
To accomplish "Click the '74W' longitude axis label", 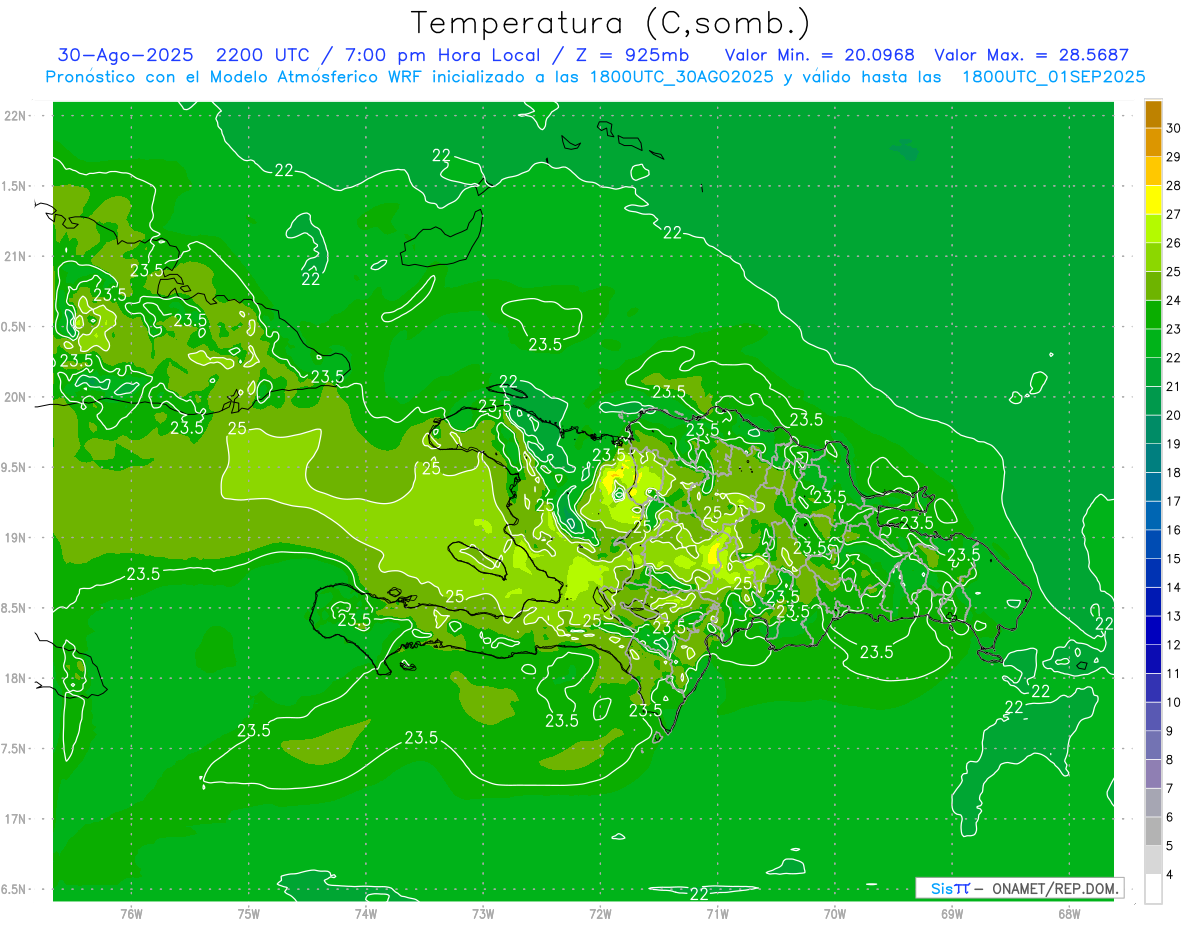I will tap(366, 913).
